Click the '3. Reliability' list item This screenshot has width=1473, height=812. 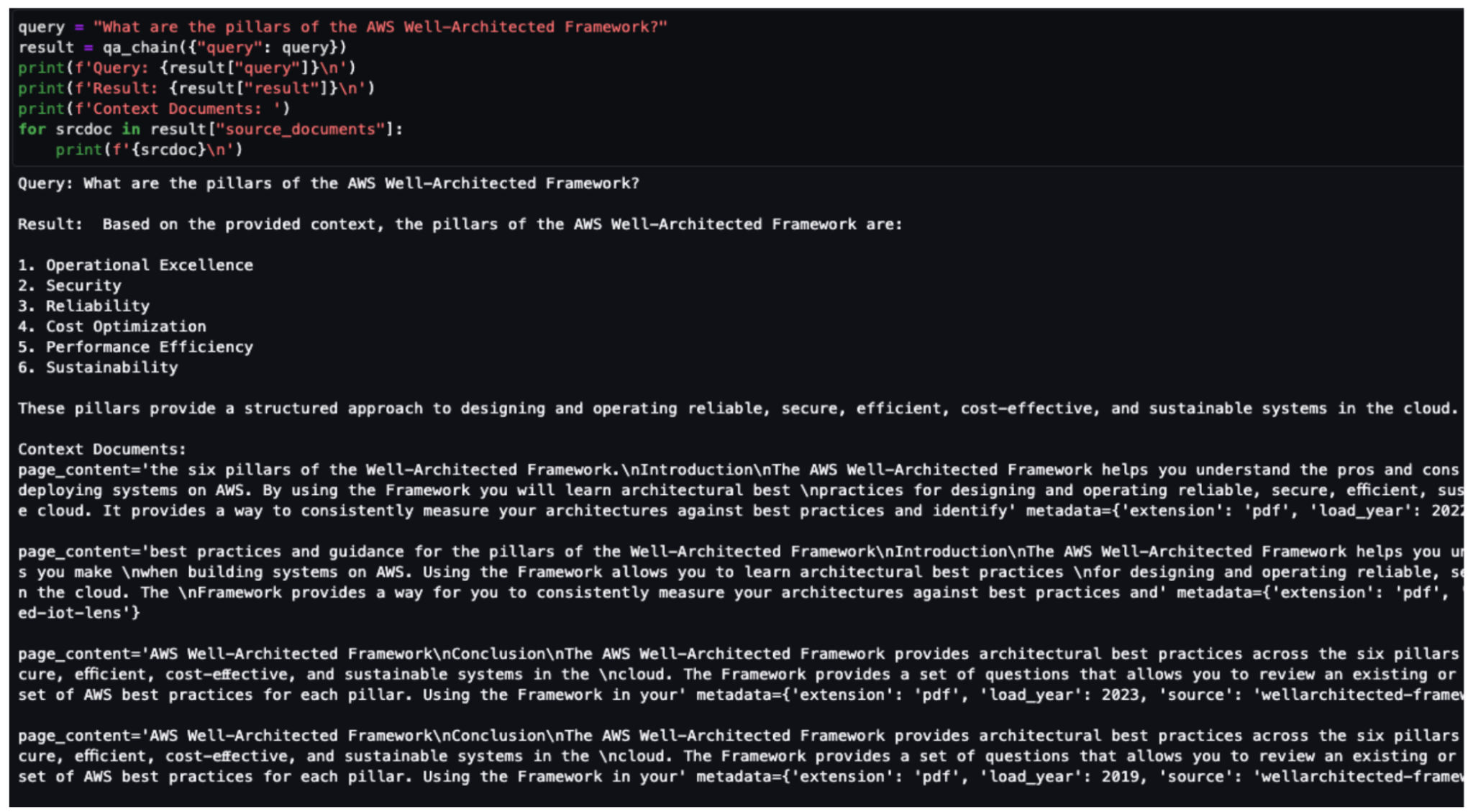84,306
